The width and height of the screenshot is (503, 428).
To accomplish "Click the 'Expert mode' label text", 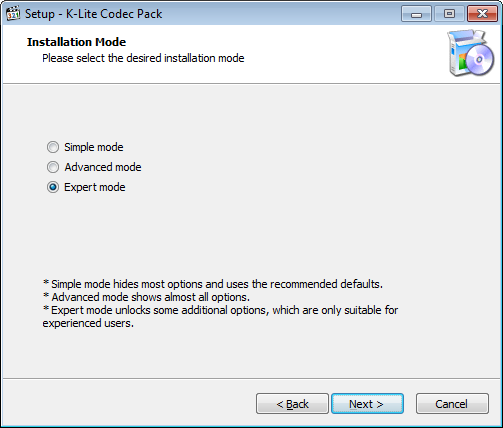I will (x=95, y=187).
